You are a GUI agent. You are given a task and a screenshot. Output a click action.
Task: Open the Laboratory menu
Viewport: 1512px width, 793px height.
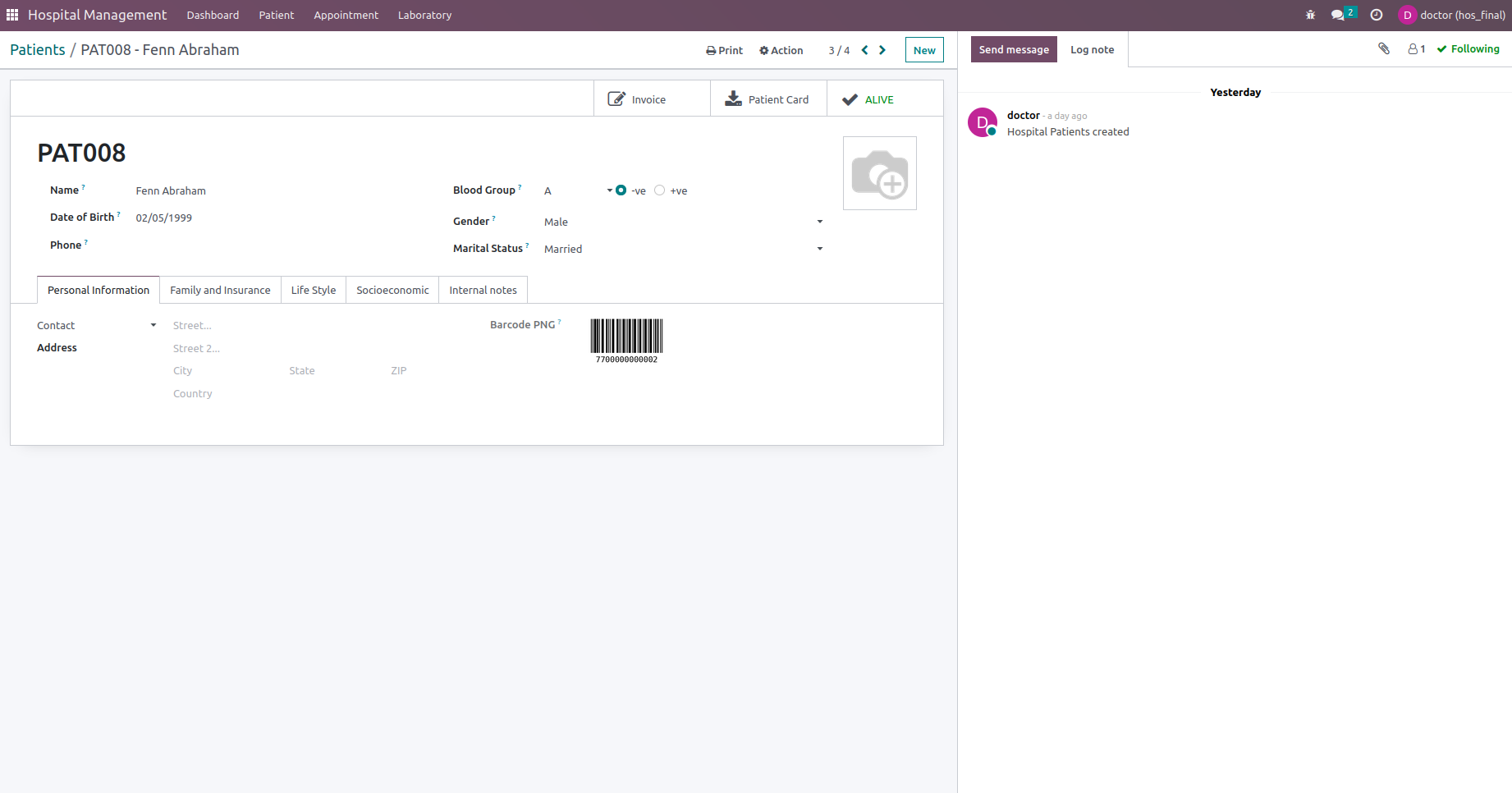424,15
